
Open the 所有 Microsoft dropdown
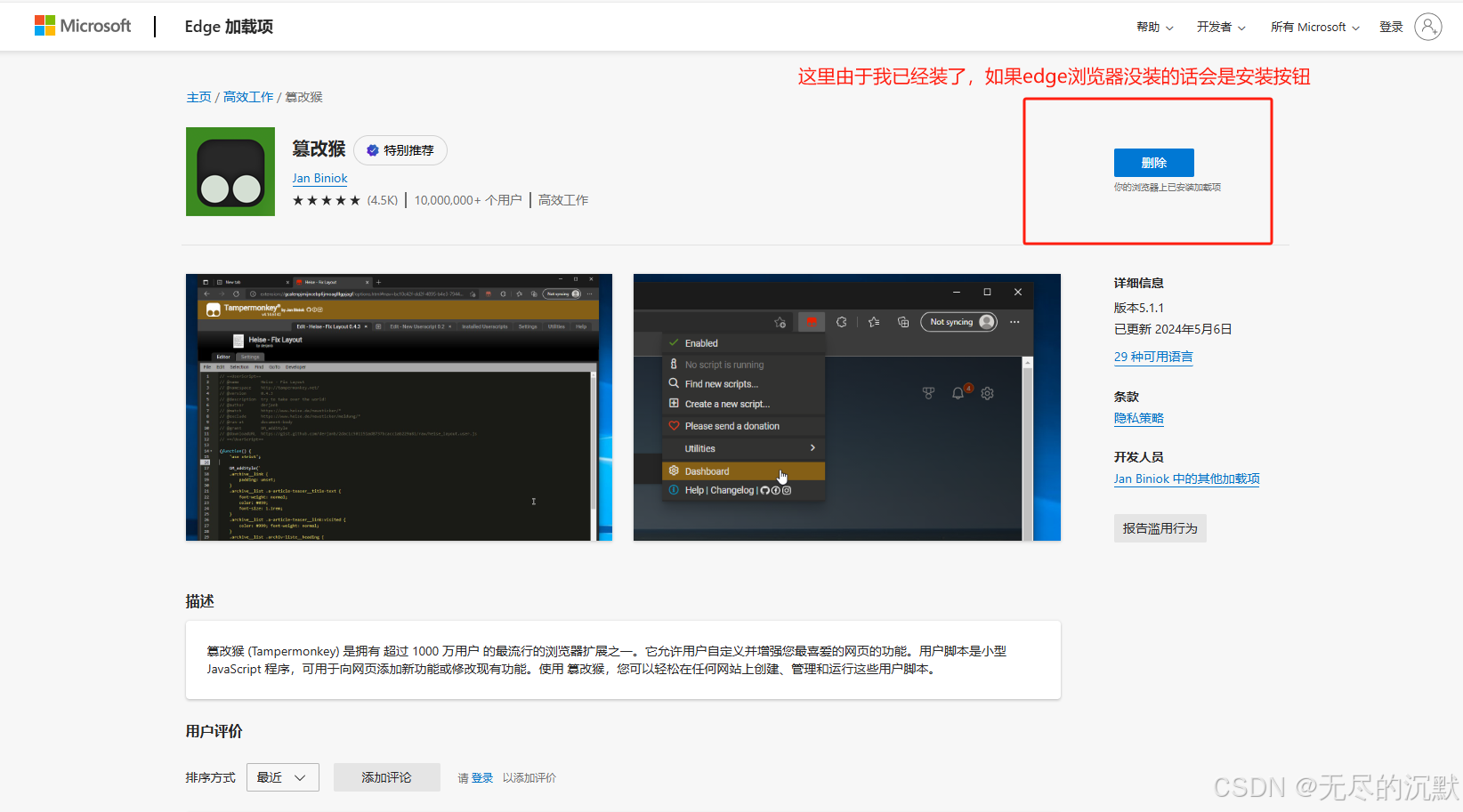pos(1314,27)
